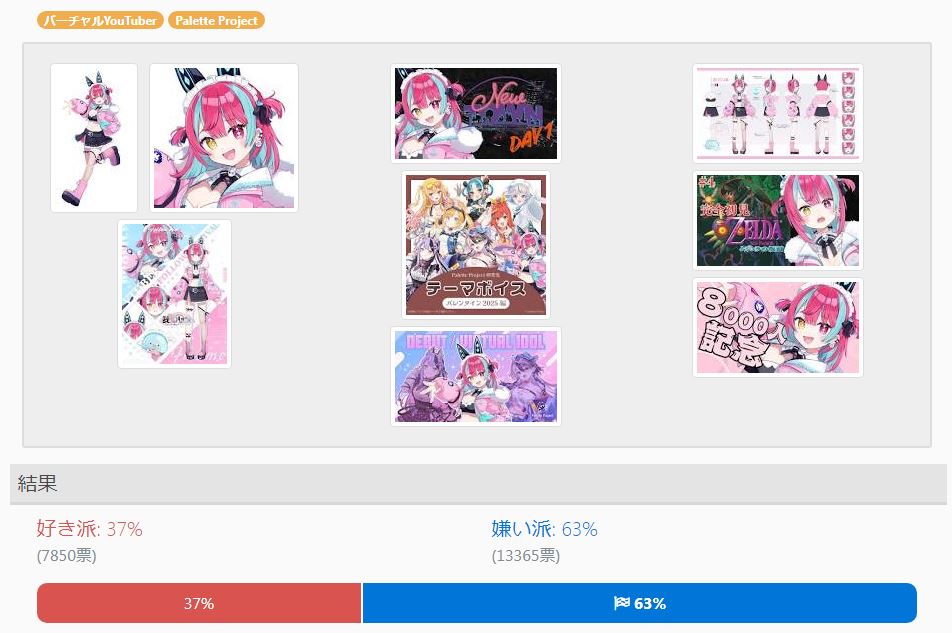Open the Palette Project tag
Viewport: 952px width, 633px height.
[216, 20]
